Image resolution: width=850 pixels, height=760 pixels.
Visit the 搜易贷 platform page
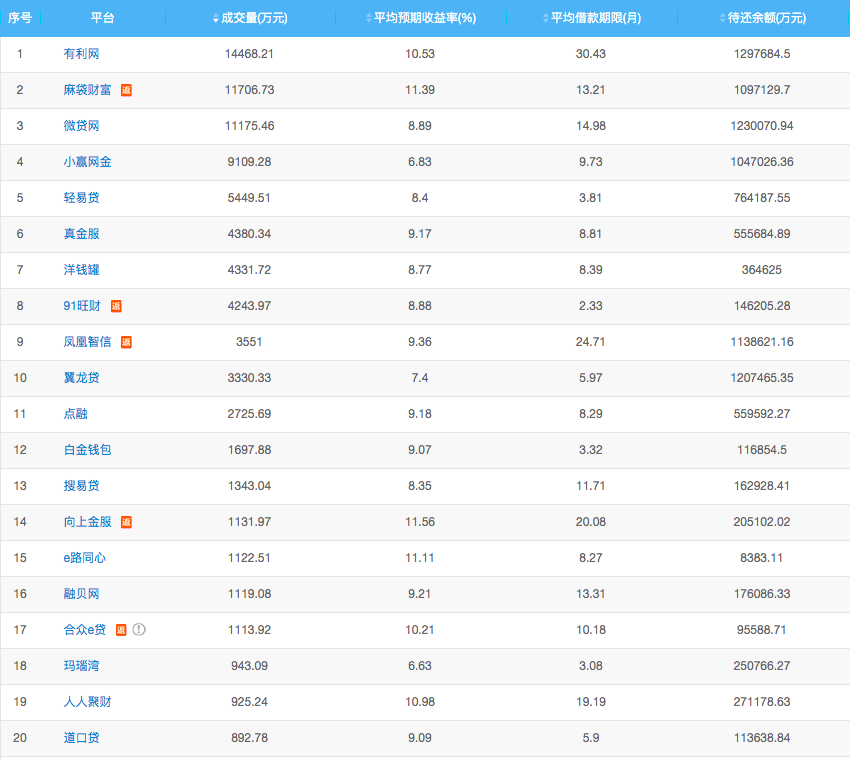(81, 486)
